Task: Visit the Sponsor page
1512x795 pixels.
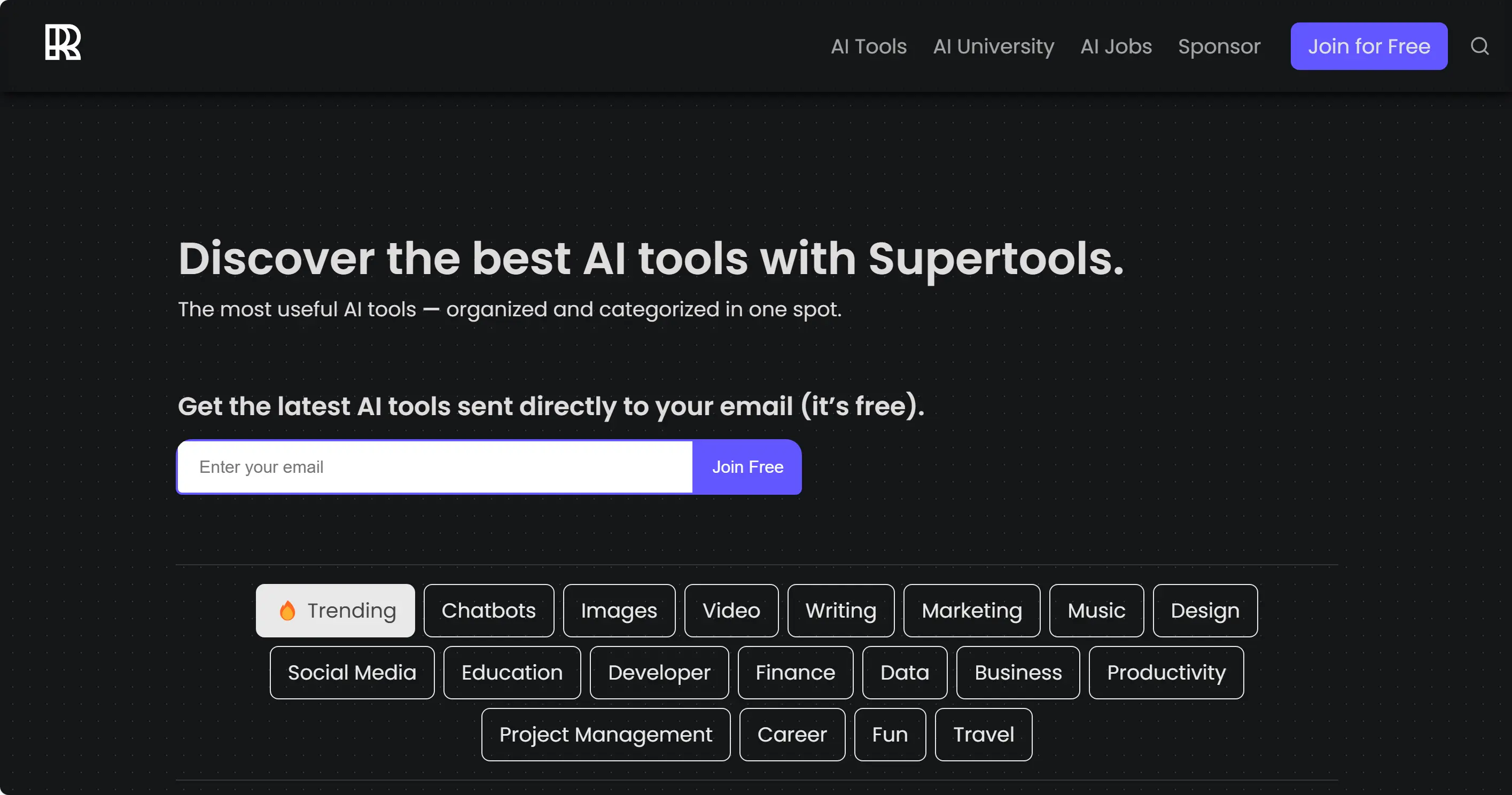Action: click(1219, 46)
